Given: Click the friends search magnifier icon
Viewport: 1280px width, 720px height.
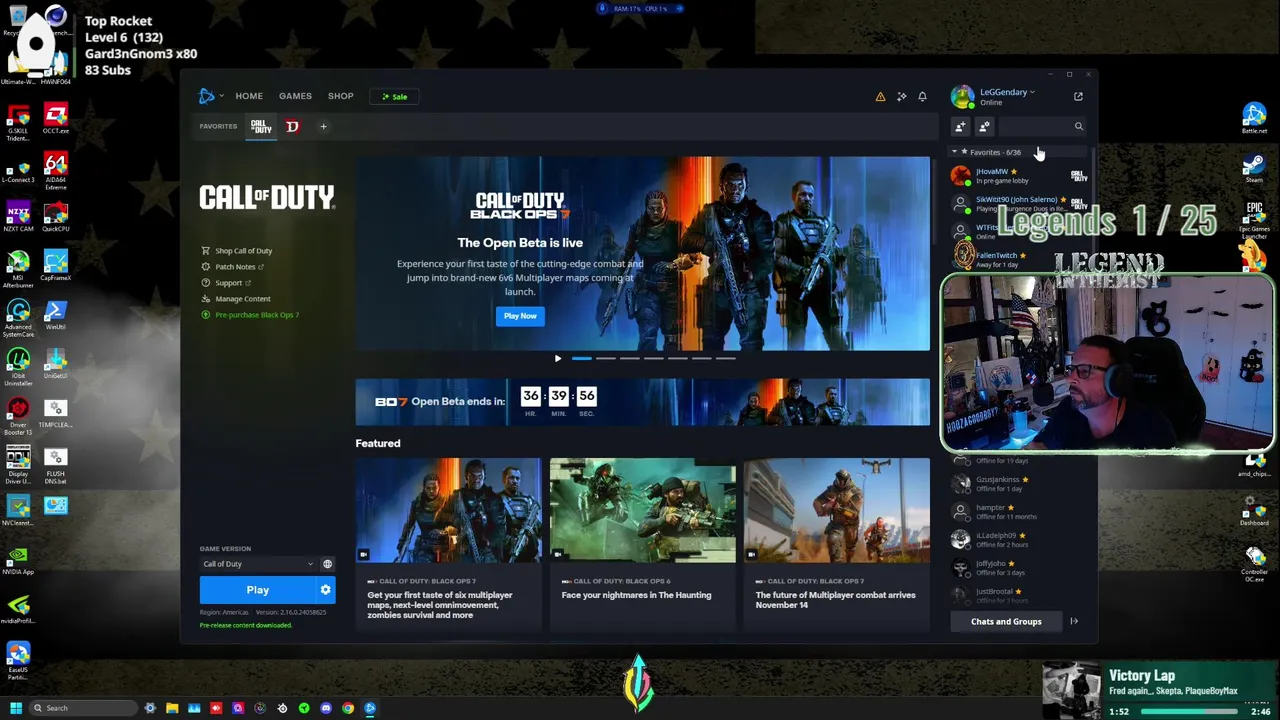Looking at the screenshot, I should pyautogui.click(x=1078, y=126).
